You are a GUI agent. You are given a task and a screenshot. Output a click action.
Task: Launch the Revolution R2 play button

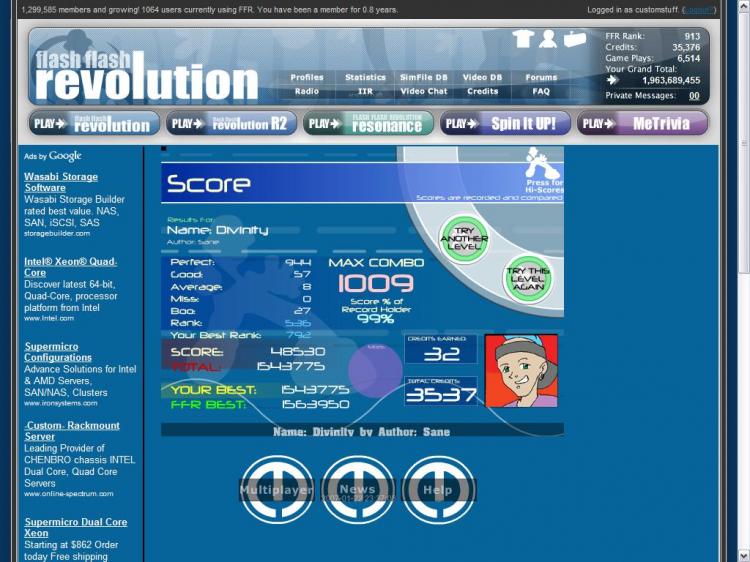pos(232,124)
